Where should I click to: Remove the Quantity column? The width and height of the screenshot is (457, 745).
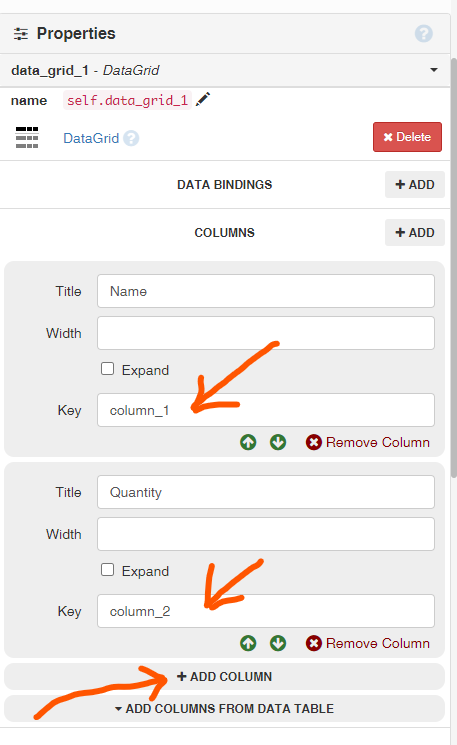[x=368, y=643]
